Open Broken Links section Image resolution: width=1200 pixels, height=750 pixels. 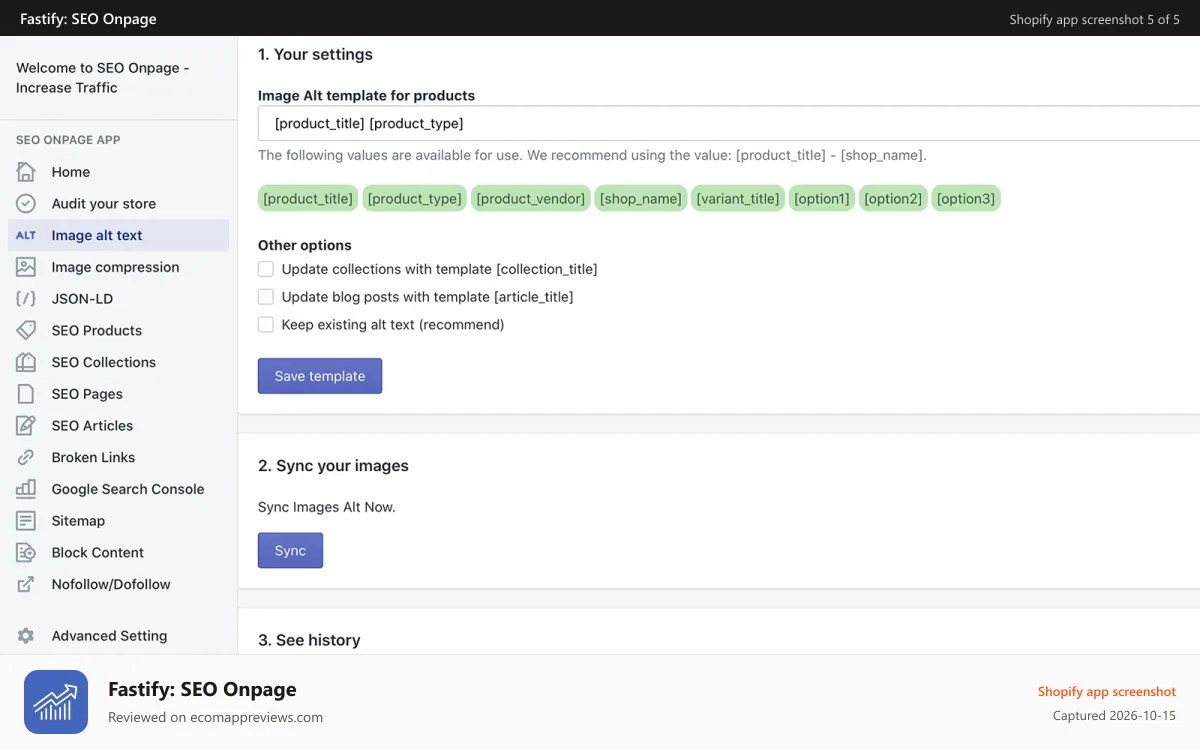(x=118, y=458)
